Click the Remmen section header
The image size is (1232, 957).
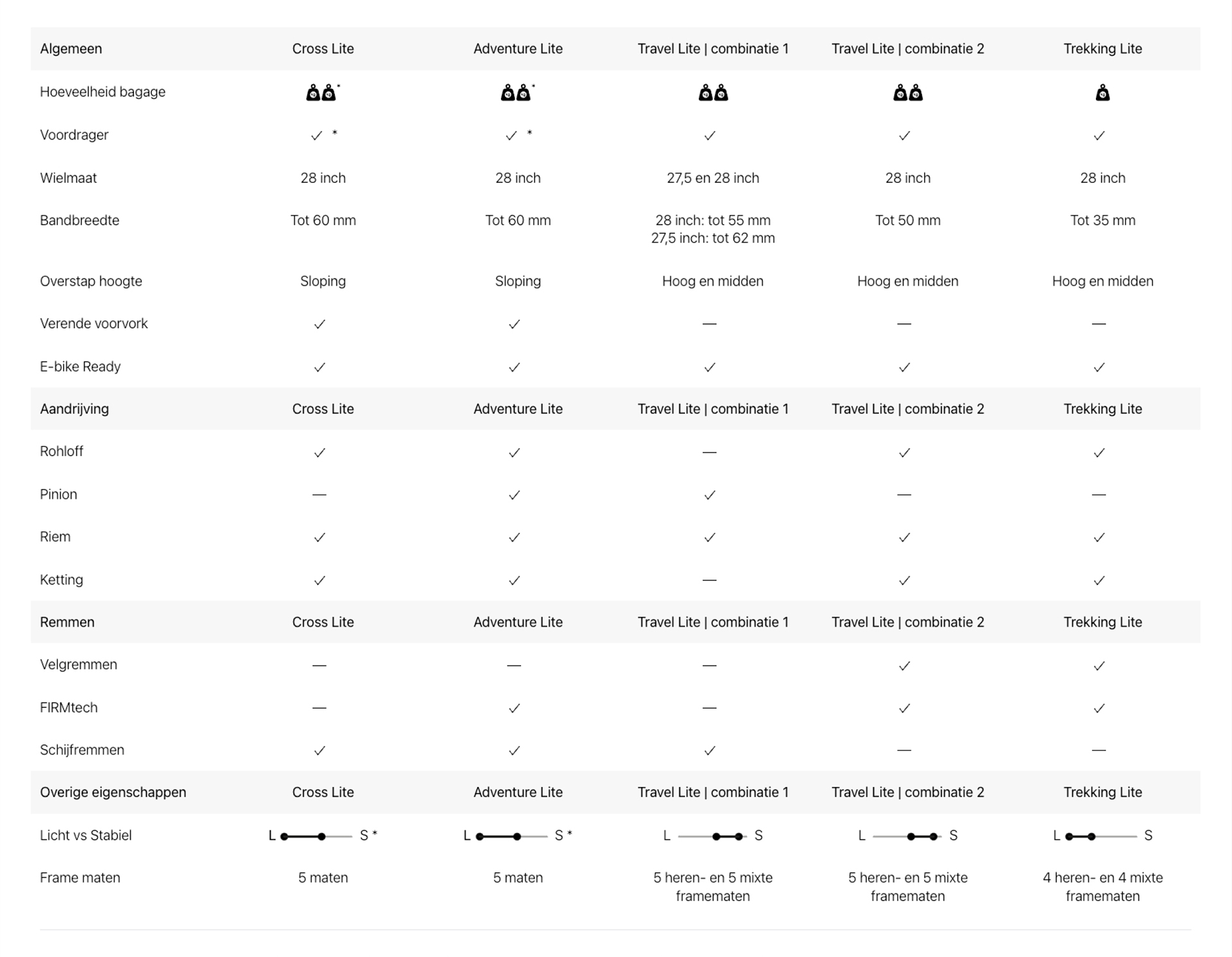pyautogui.click(x=67, y=622)
